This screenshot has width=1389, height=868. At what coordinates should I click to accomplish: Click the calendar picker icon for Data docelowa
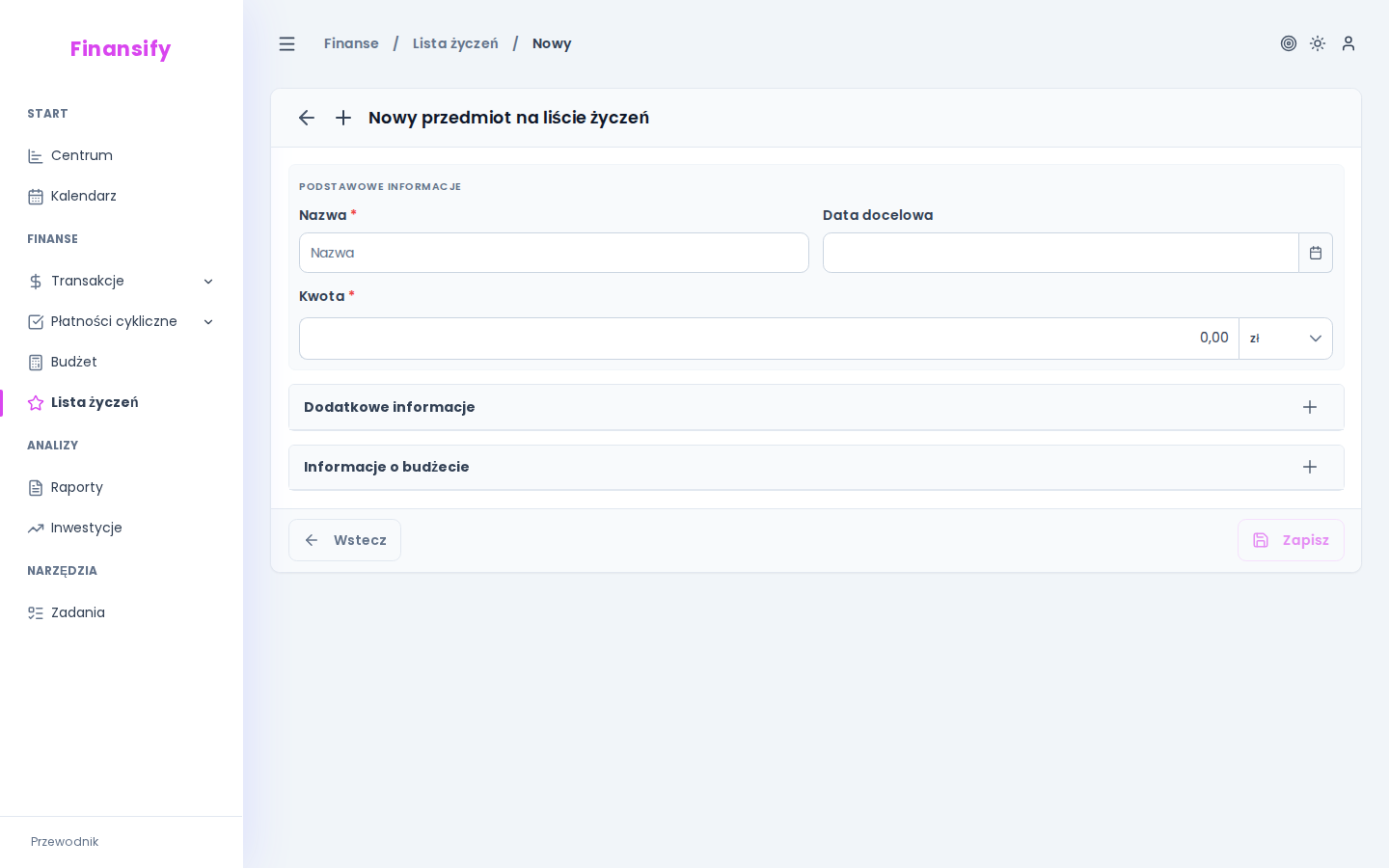(x=1316, y=253)
